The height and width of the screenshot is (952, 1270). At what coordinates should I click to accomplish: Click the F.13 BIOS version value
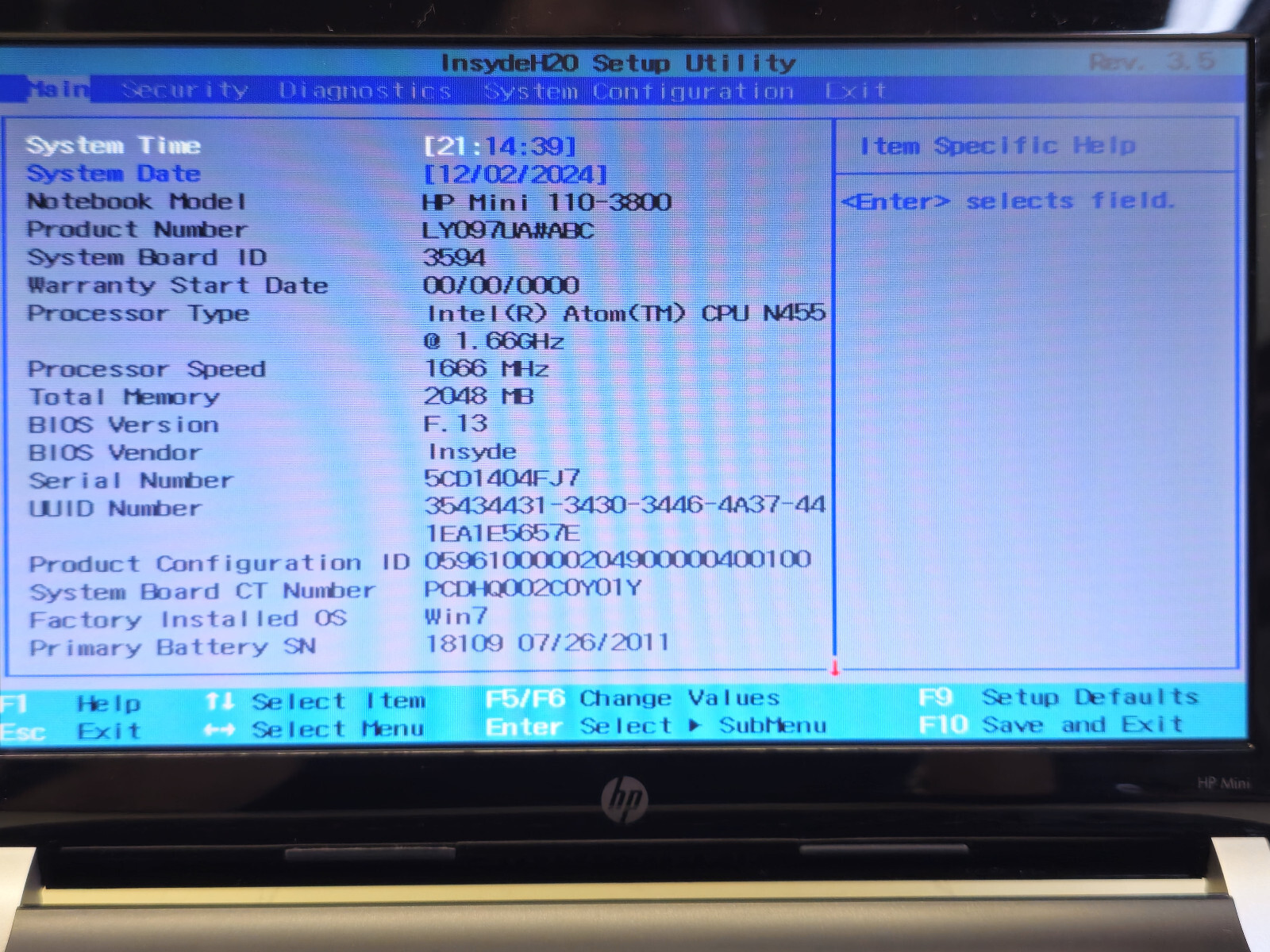point(456,424)
